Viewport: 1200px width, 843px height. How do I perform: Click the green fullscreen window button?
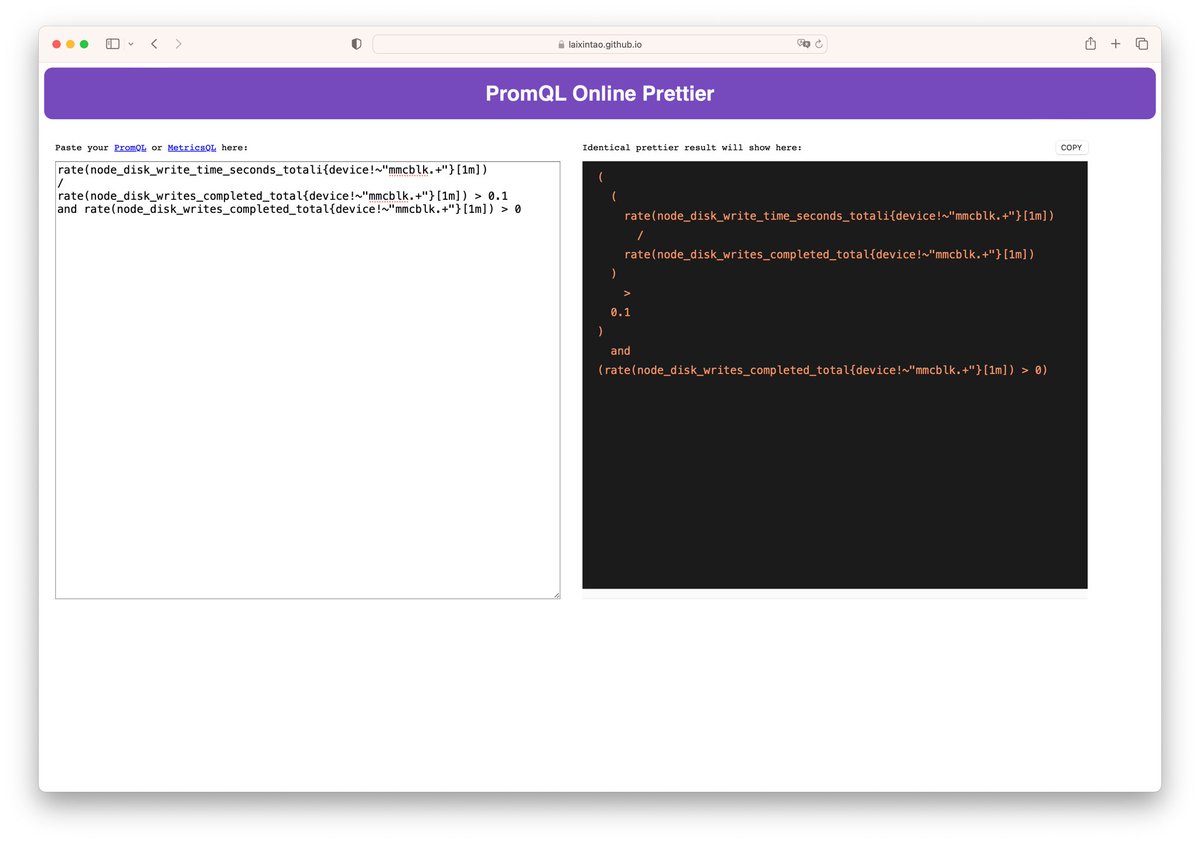tap(85, 44)
